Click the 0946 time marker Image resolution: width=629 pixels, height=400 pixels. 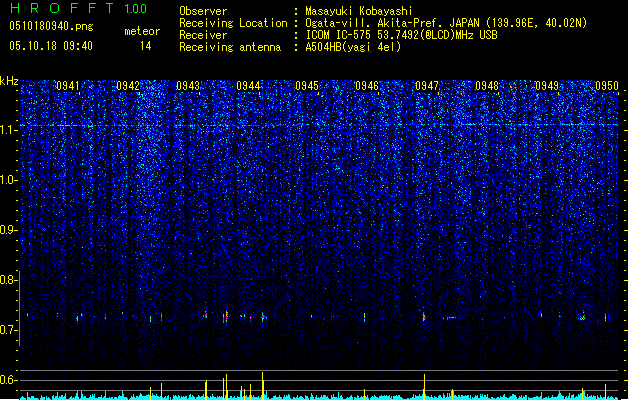point(367,86)
